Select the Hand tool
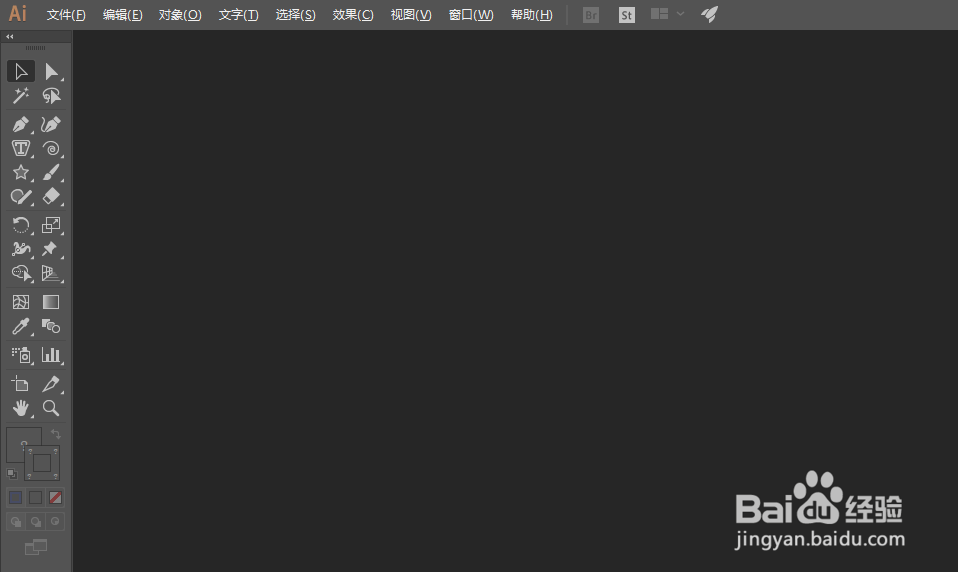958x572 pixels. point(21,408)
